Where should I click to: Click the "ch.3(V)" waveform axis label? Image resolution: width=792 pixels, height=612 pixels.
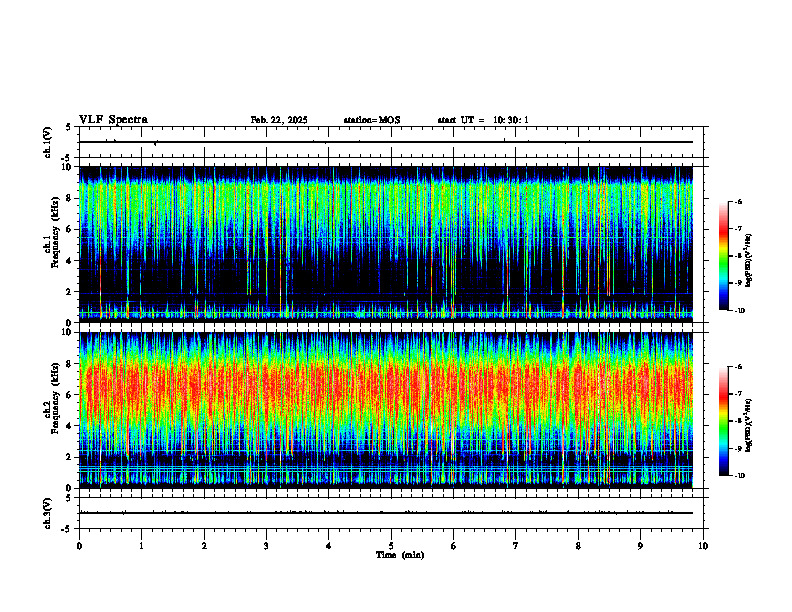[x=48, y=513]
